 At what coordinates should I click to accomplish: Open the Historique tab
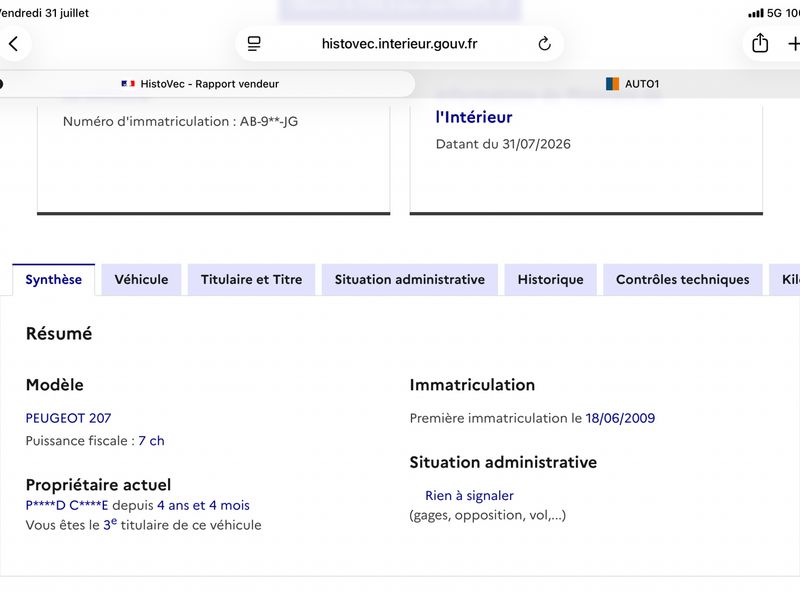click(x=551, y=280)
